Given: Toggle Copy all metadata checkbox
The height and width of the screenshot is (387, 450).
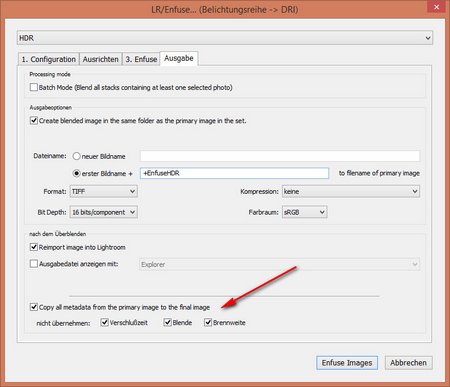Looking at the screenshot, I should (34, 307).
